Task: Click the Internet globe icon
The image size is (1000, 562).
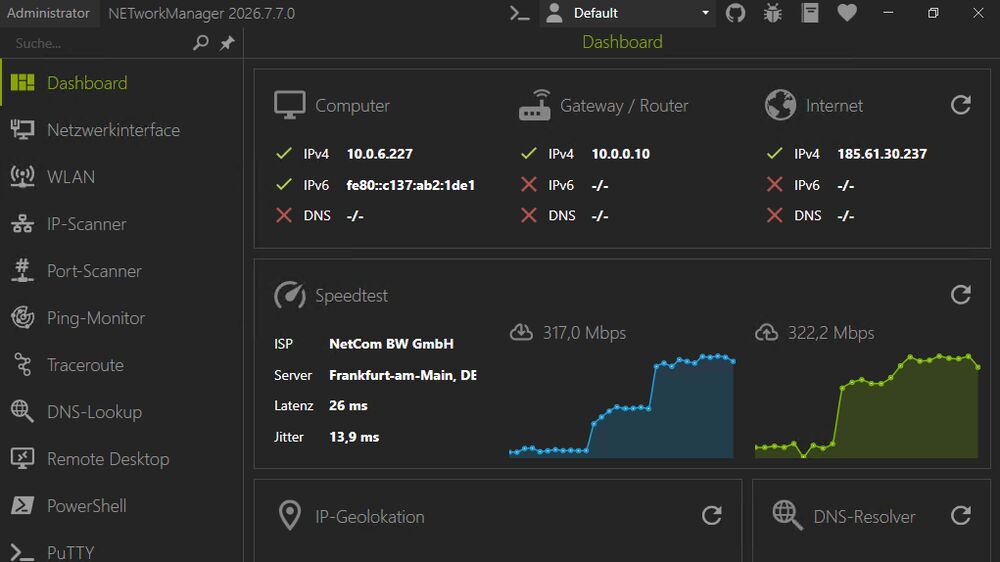Action: [x=780, y=105]
